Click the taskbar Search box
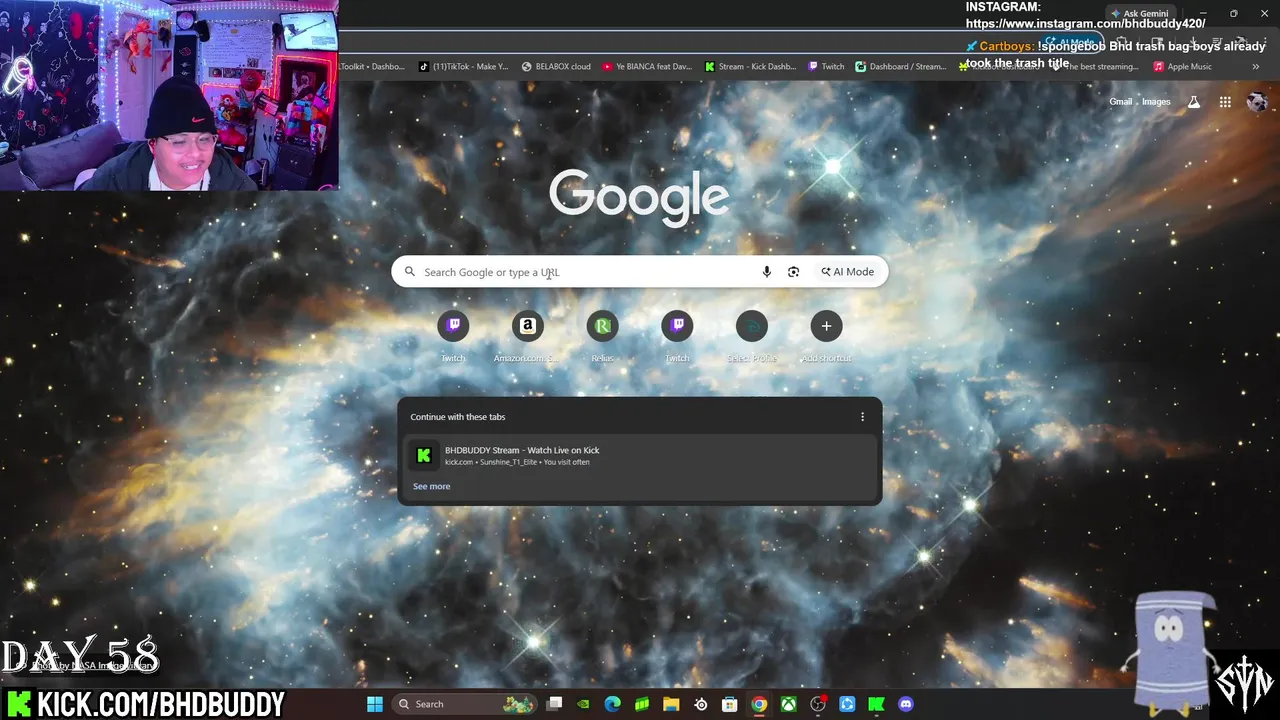 [464, 704]
